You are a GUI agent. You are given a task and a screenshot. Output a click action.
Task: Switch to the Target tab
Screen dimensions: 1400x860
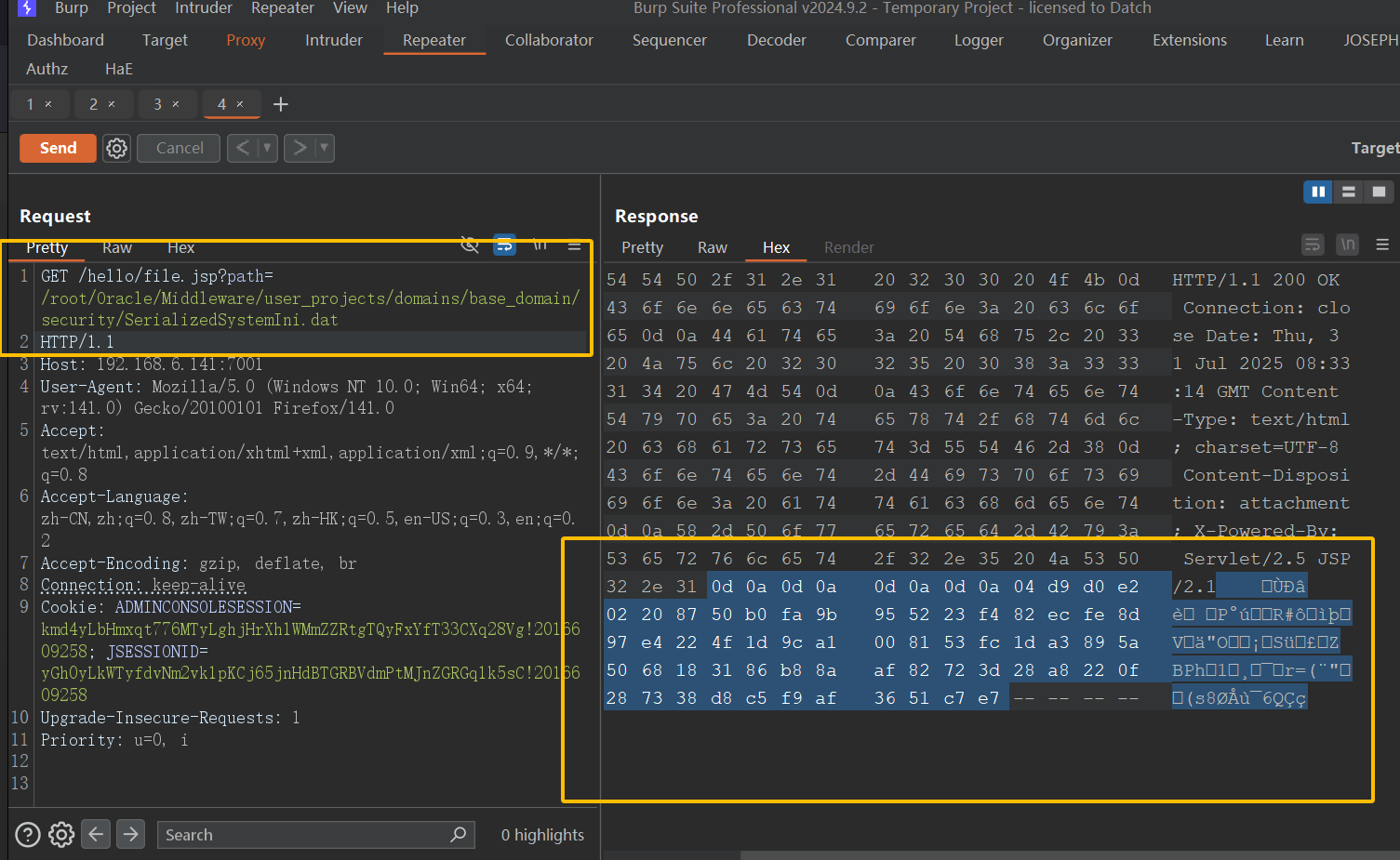pyautogui.click(x=165, y=40)
